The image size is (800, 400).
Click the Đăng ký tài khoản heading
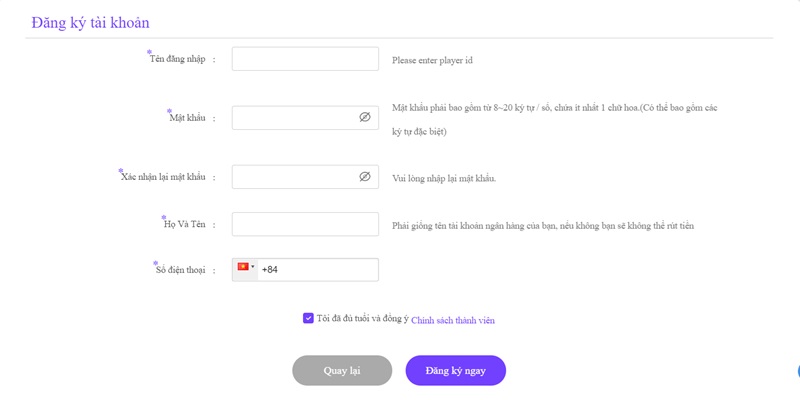click(90, 23)
